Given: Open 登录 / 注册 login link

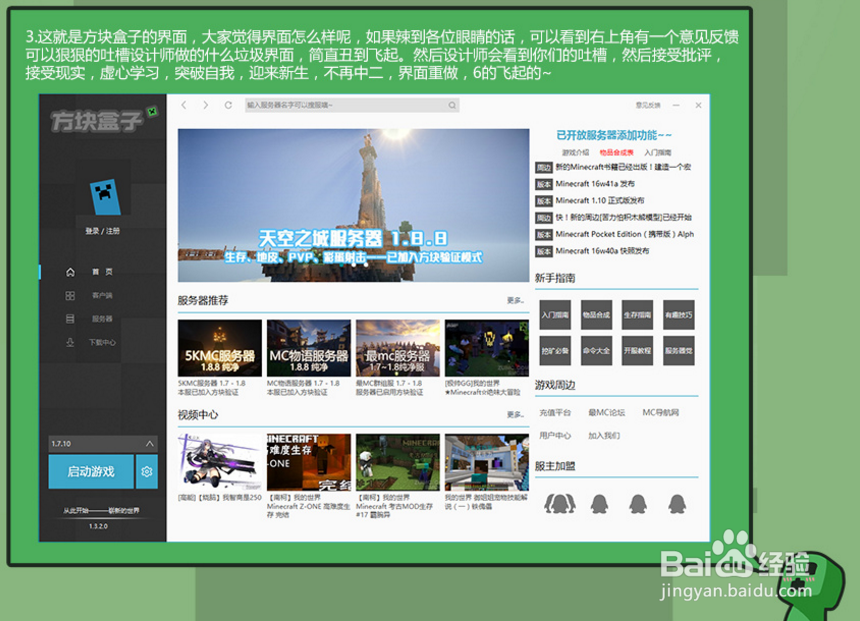Looking at the screenshot, I should 103,231.
